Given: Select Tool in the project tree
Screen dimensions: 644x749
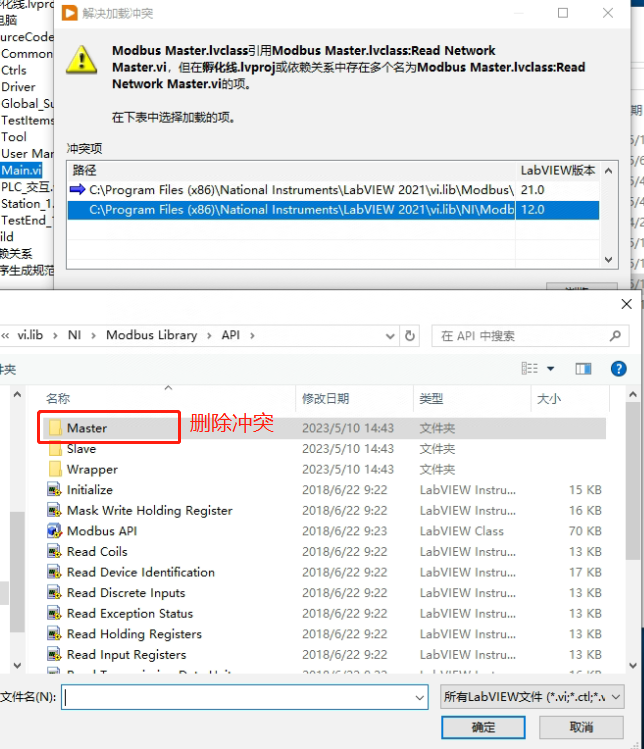Looking at the screenshot, I should [x=14, y=137].
